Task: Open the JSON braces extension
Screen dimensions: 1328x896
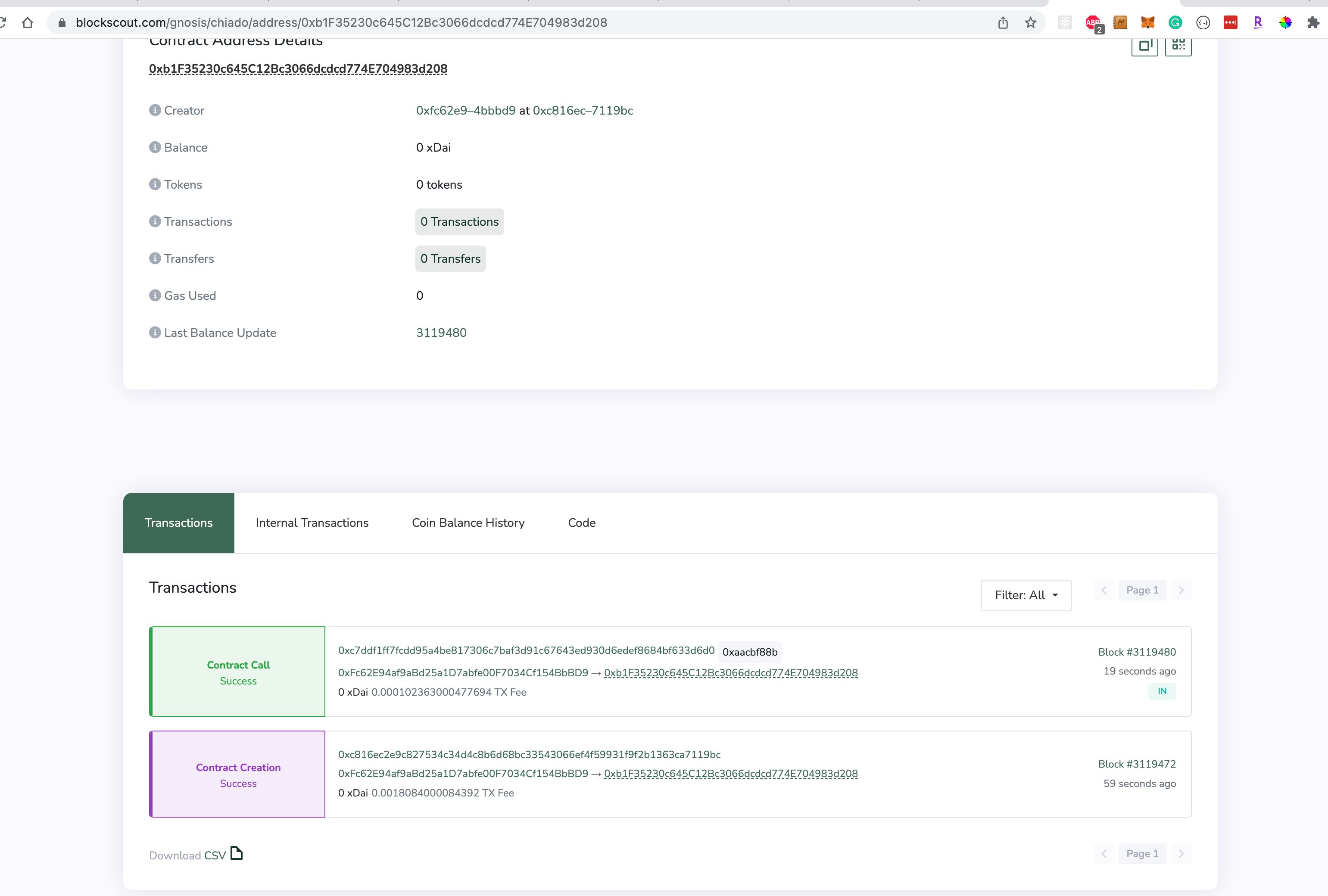Action: point(1203,23)
